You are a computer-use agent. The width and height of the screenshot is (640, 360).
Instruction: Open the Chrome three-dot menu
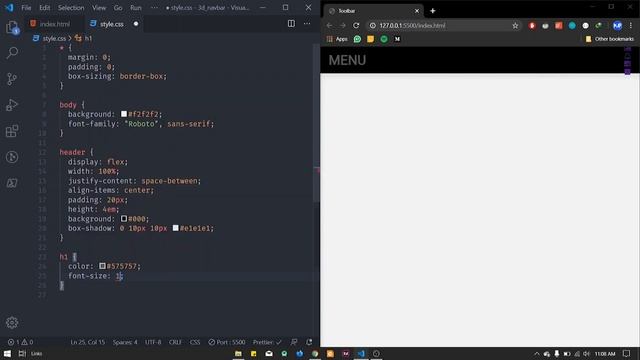631,25
